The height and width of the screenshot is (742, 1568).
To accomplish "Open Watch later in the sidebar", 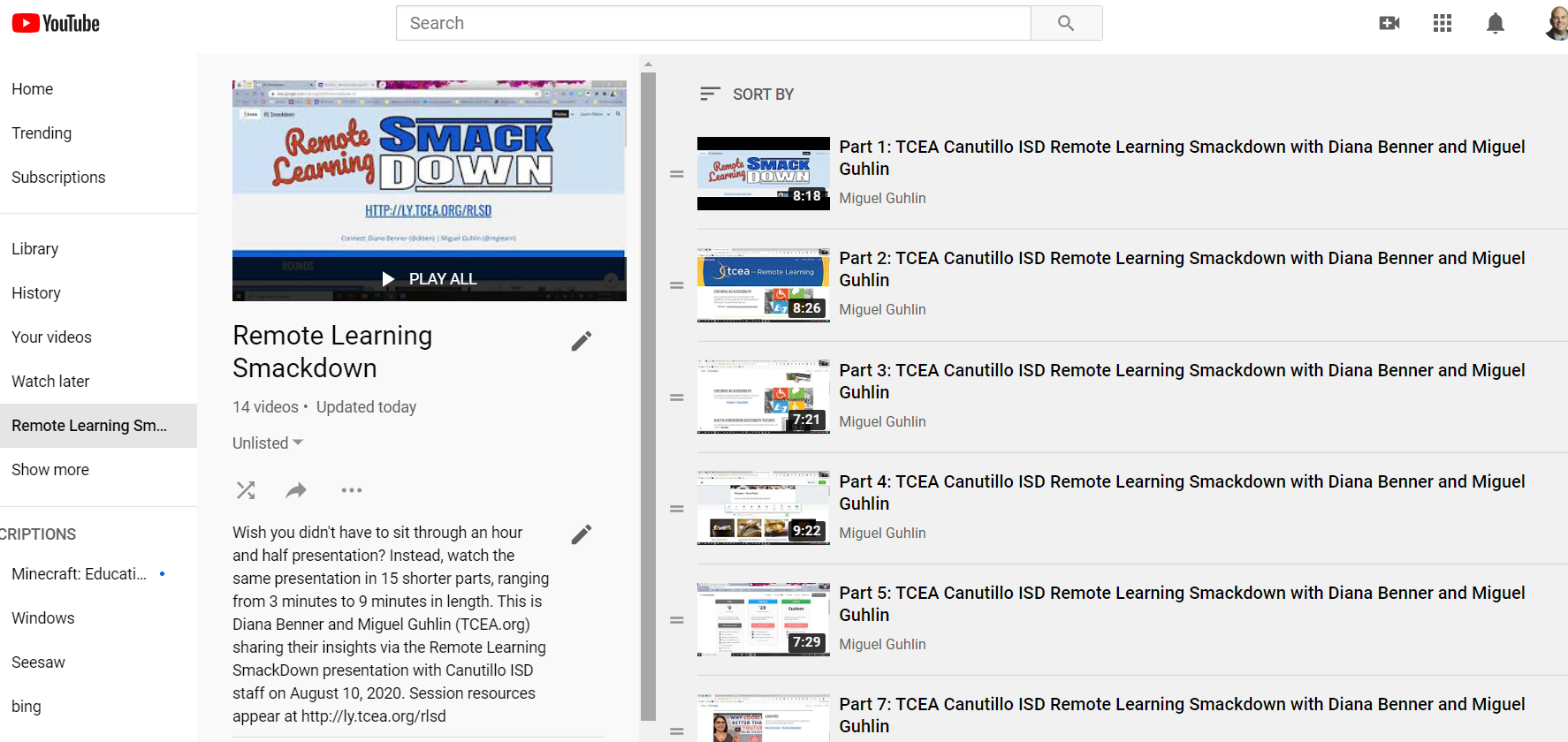I will point(50,382).
